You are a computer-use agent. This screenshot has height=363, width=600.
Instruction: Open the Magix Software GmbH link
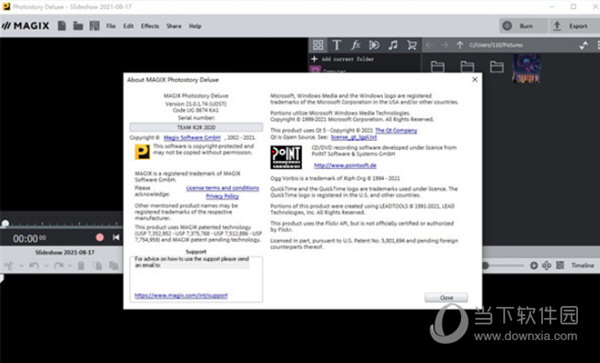192,138
